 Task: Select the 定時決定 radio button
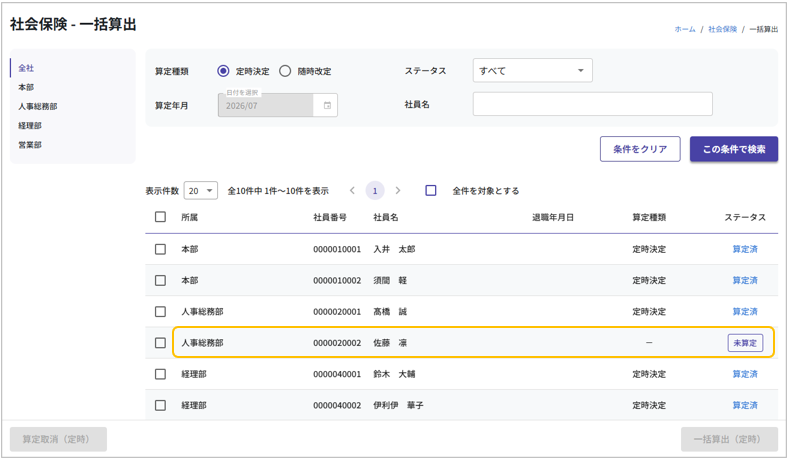[x=223, y=71]
